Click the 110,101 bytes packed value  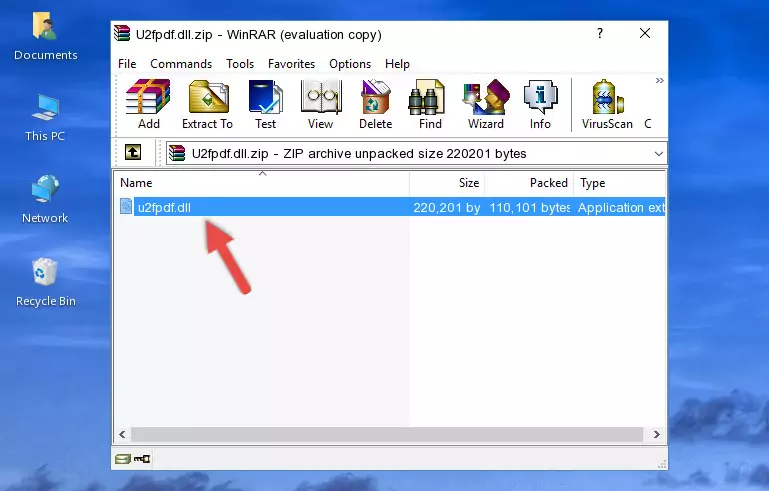point(530,207)
